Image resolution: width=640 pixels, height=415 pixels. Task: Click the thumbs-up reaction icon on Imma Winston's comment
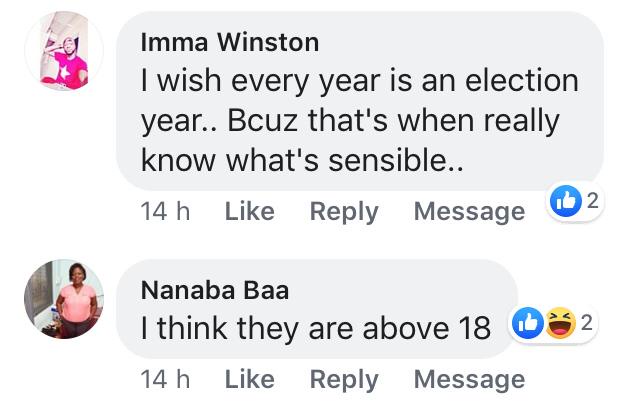click(564, 203)
